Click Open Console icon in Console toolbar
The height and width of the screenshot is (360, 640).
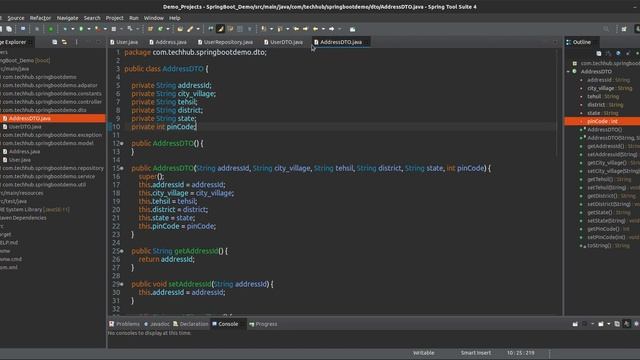pos(600,324)
